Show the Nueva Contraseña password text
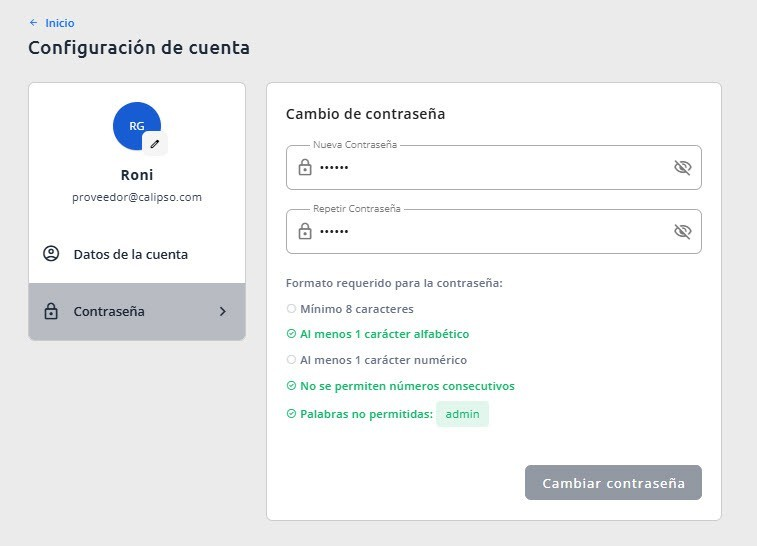The width and height of the screenshot is (757, 546). click(683, 168)
